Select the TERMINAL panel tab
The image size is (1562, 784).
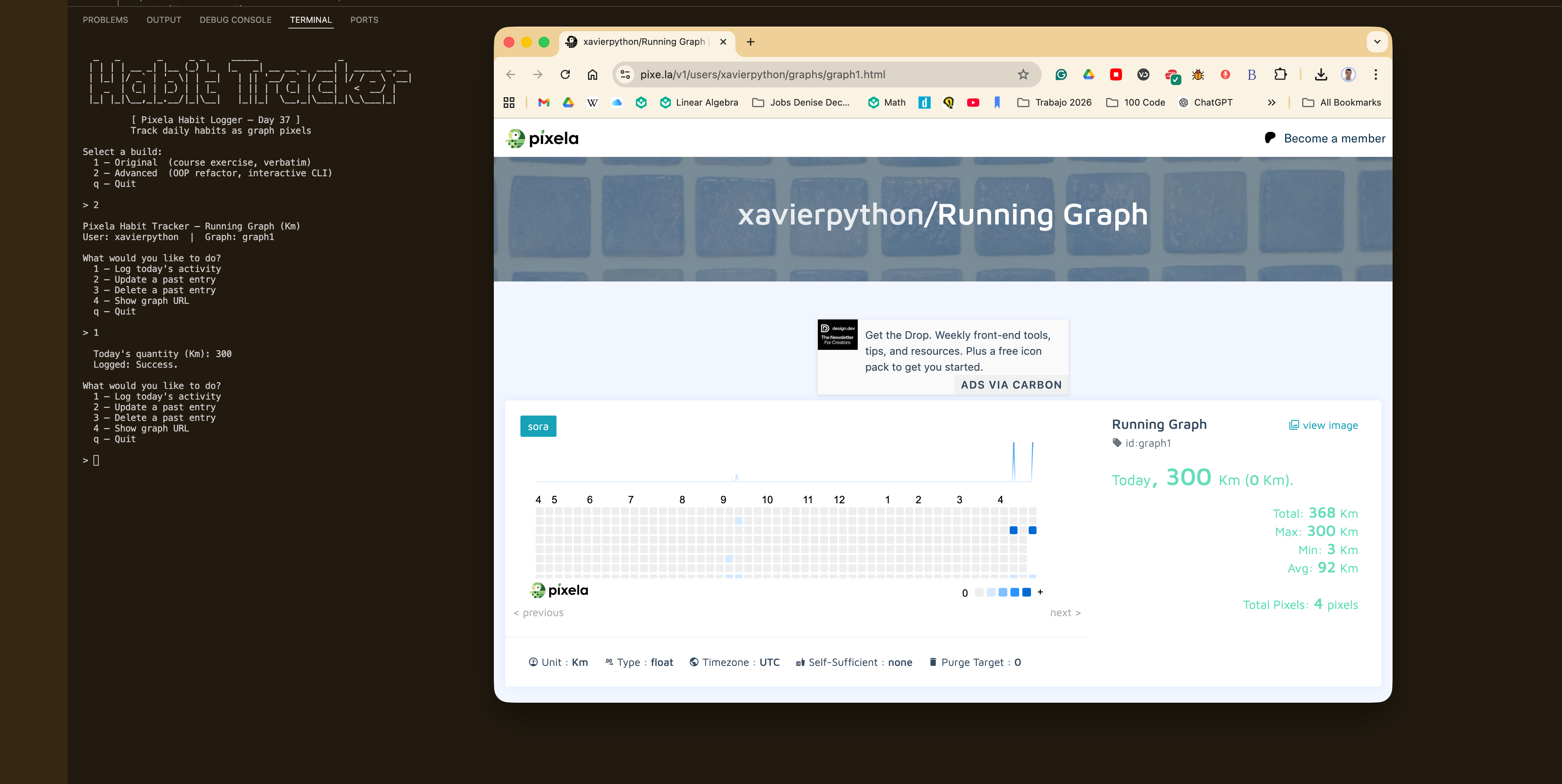(310, 20)
